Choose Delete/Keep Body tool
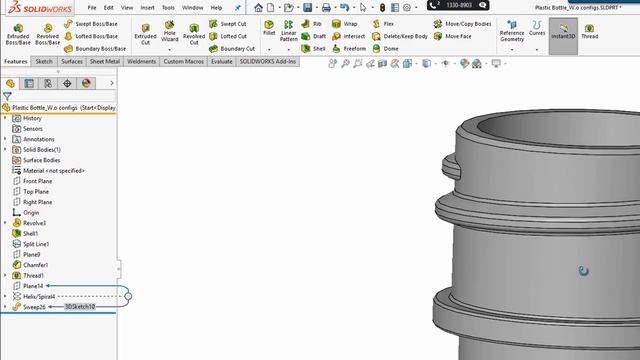The height and width of the screenshot is (360, 640). click(400, 36)
